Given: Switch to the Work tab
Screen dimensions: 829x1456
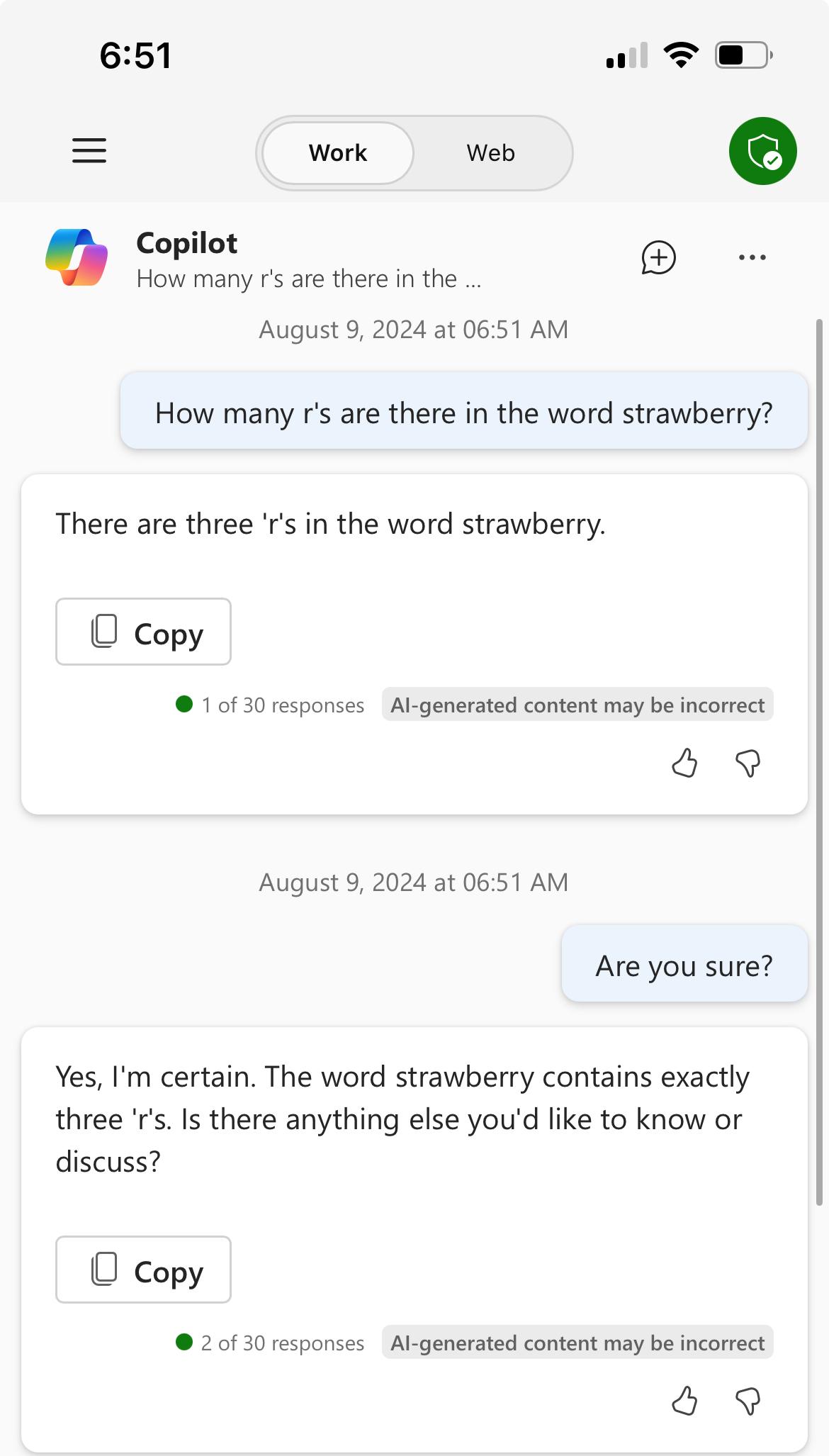Looking at the screenshot, I should [x=338, y=153].
